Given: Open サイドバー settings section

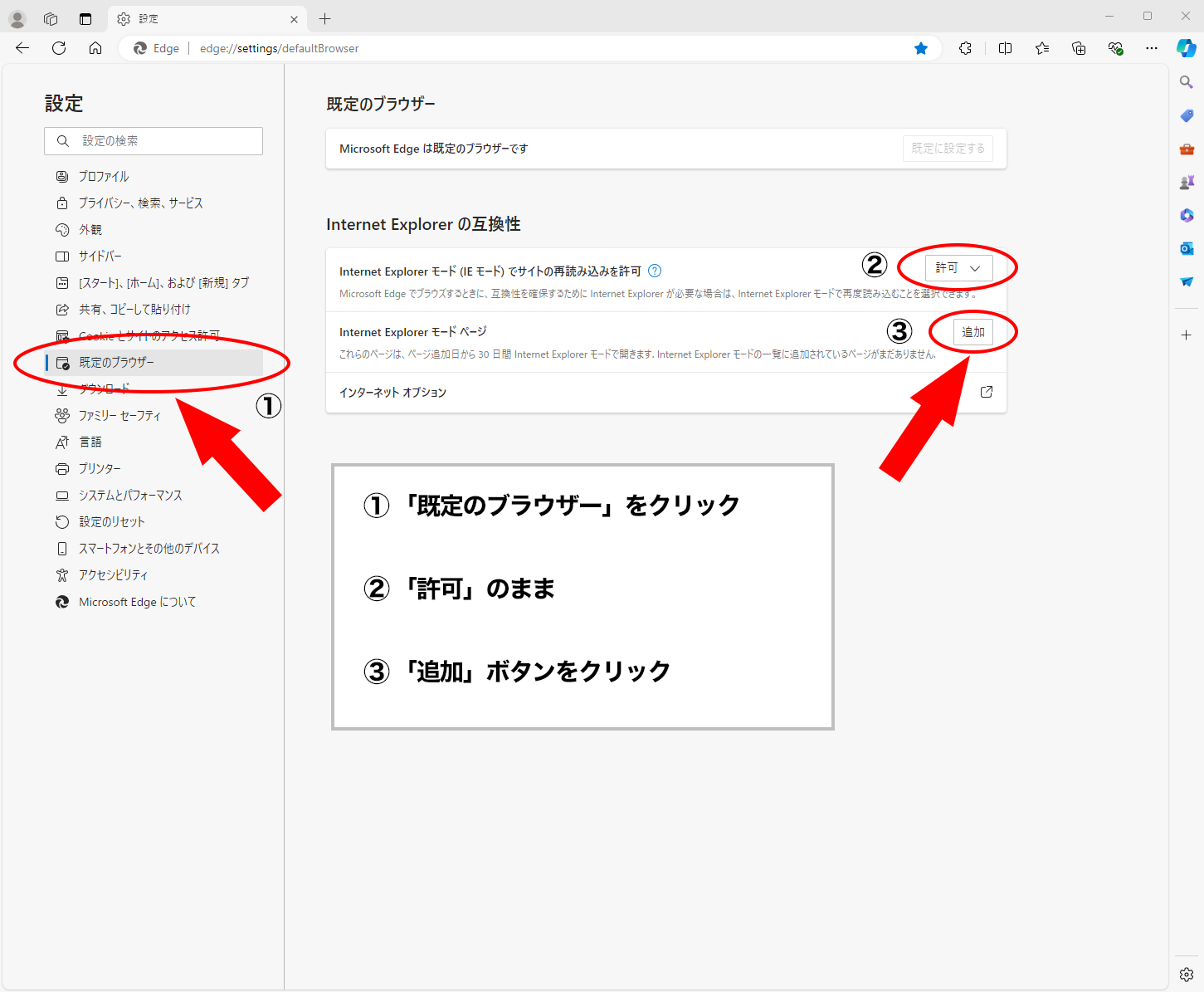Looking at the screenshot, I should (154, 256).
